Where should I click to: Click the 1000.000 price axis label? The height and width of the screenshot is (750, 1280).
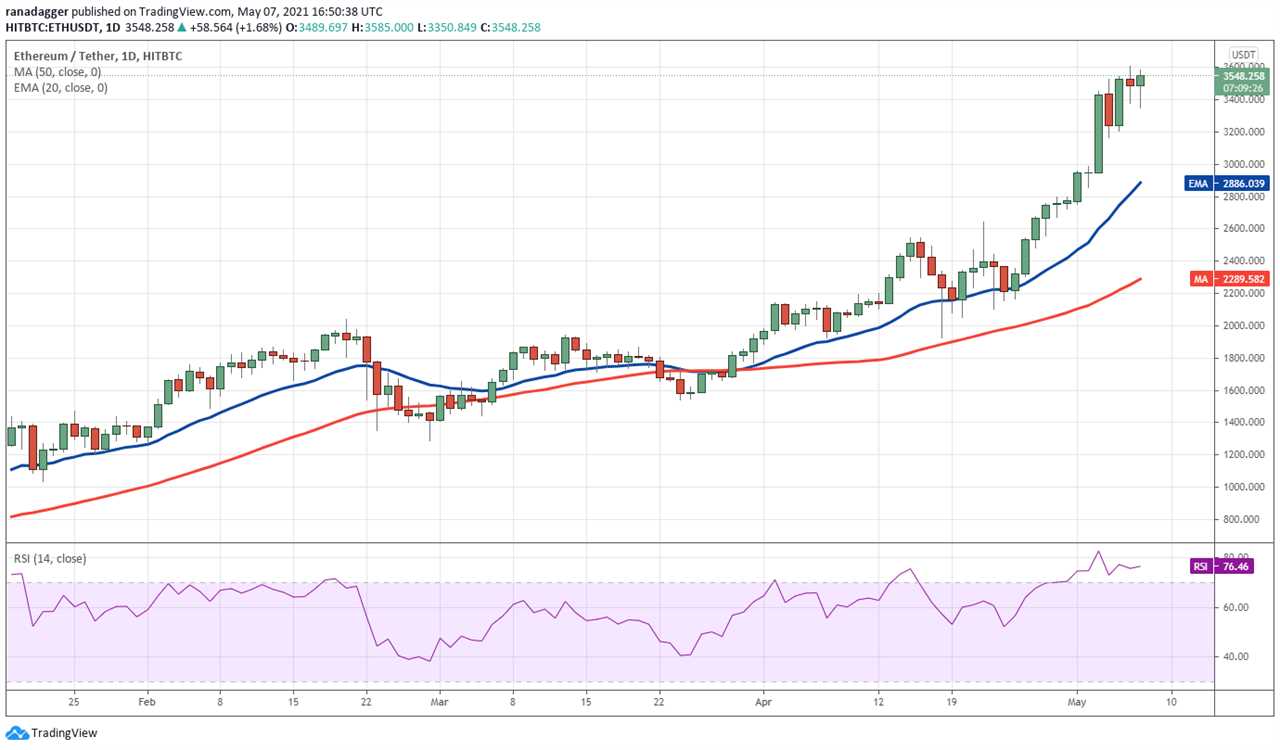click(x=1241, y=487)
